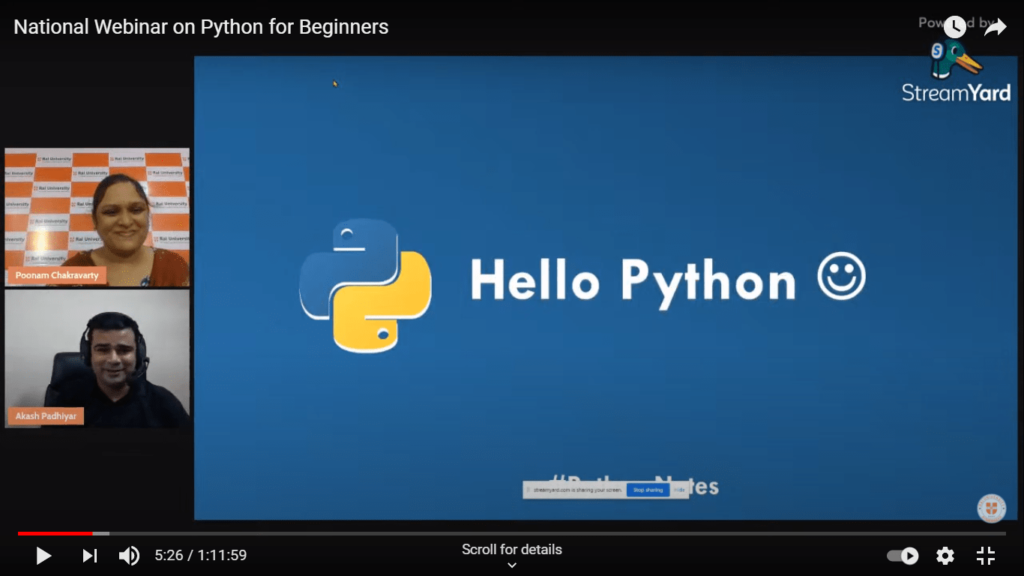Exit full screen mode
The width and height of the screenshot is (1024, 576).
click(x=985, y=556)
